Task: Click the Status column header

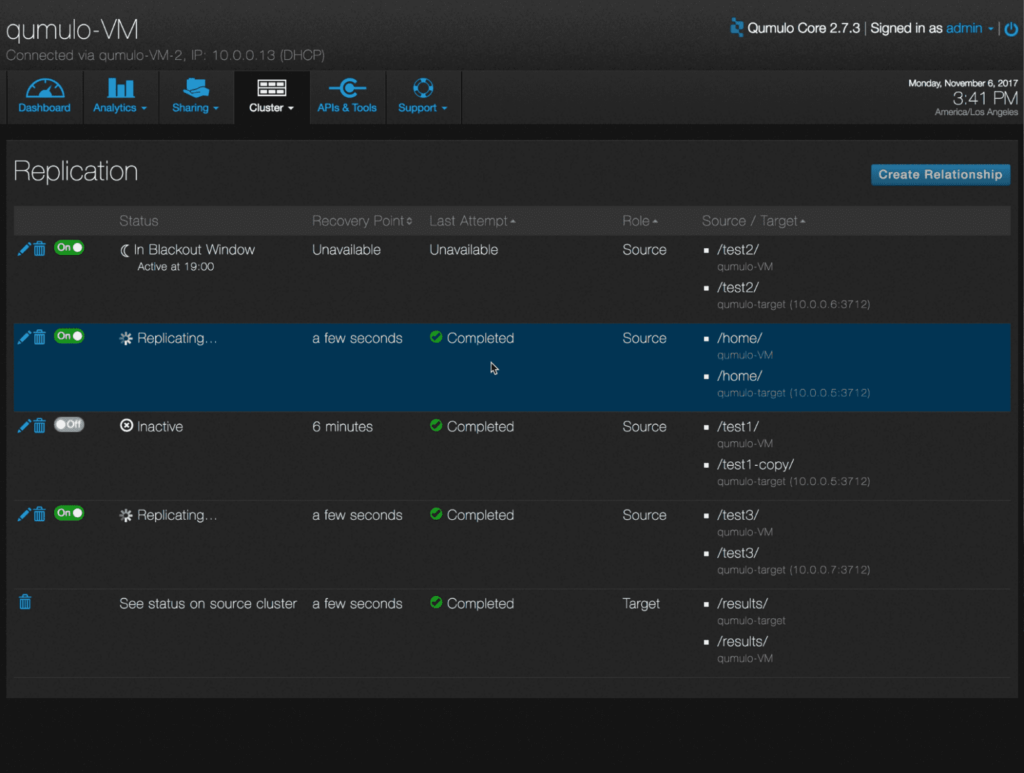Action: pyautogui.click(x=138, y=221)
